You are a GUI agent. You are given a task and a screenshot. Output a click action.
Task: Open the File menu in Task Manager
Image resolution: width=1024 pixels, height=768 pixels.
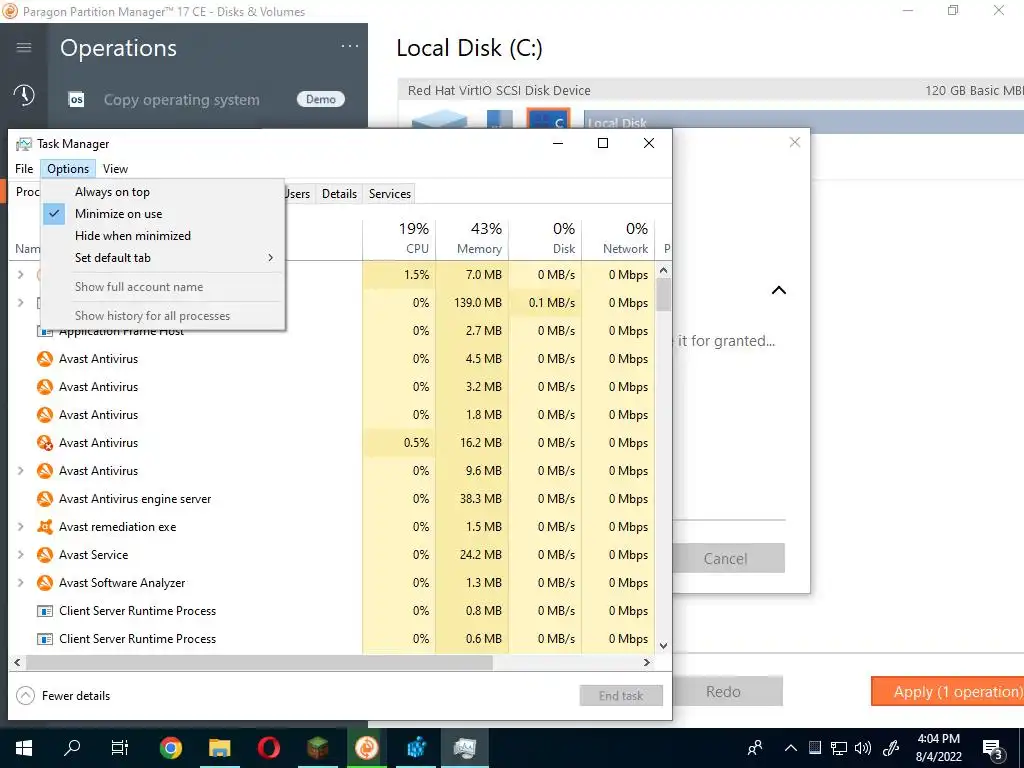(24, 168)
